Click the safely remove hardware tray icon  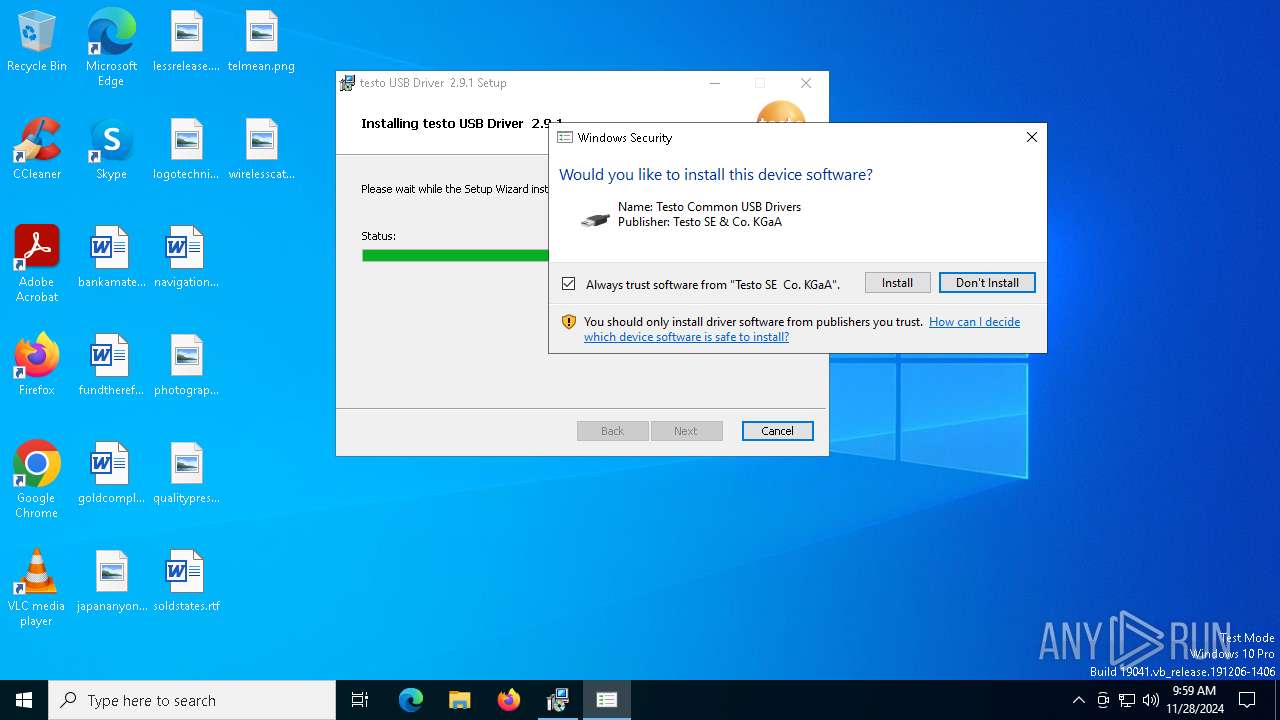[1103, 700]
